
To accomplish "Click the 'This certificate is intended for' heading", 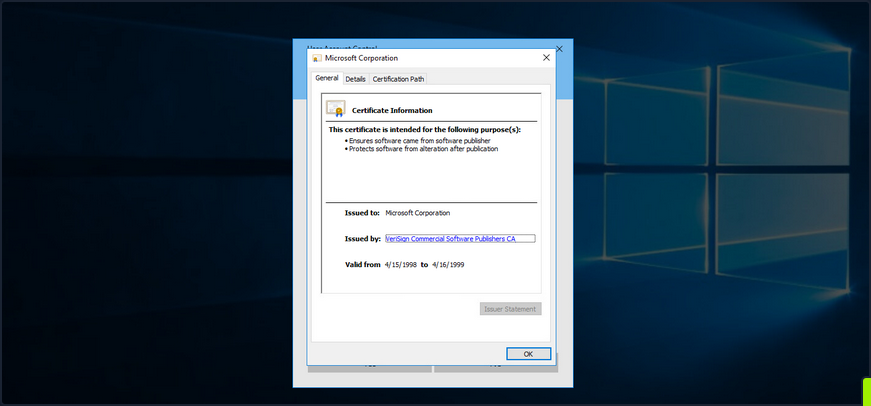I will (x=425, y=129).
